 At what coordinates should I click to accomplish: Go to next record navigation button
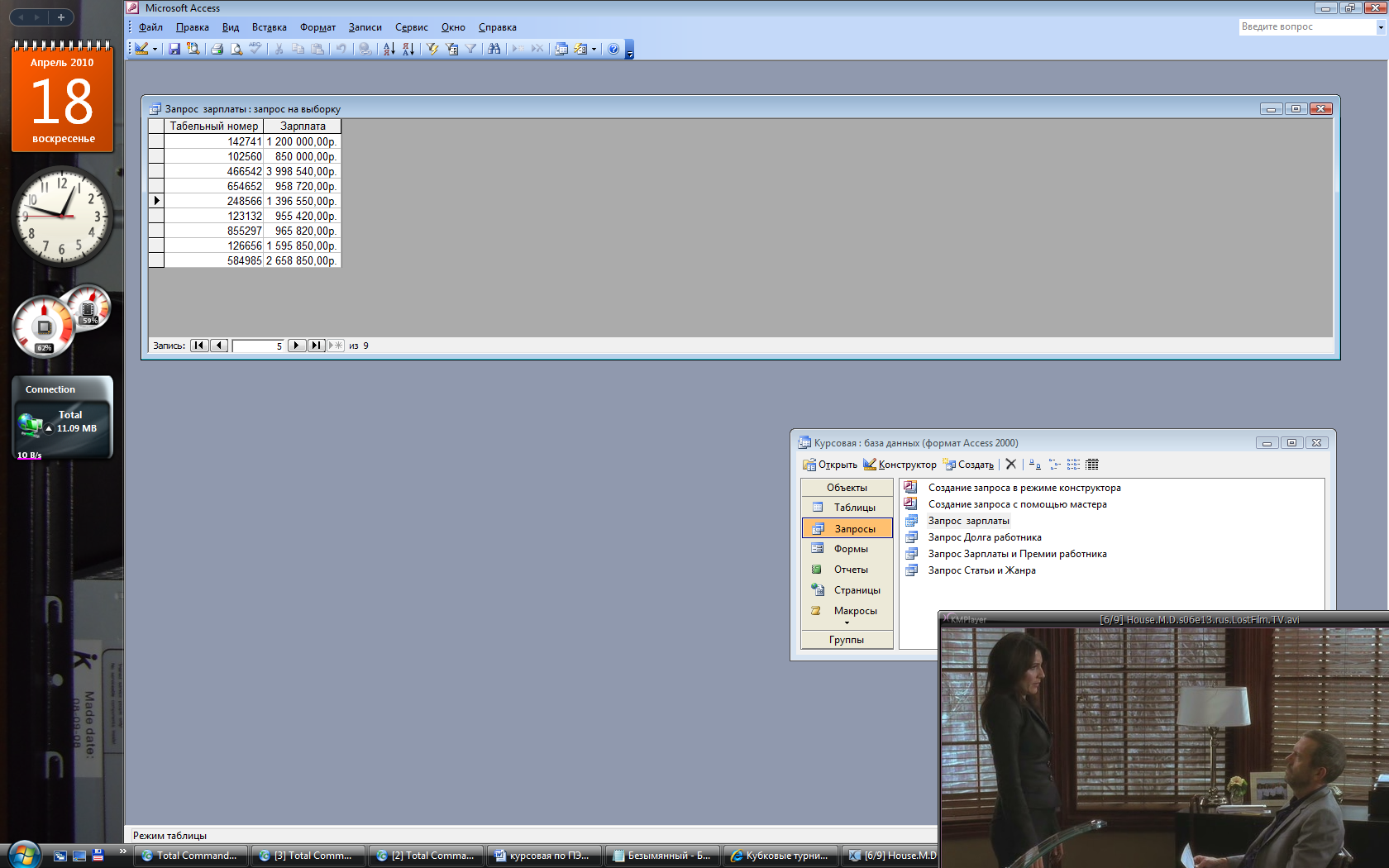pos(297,346)
